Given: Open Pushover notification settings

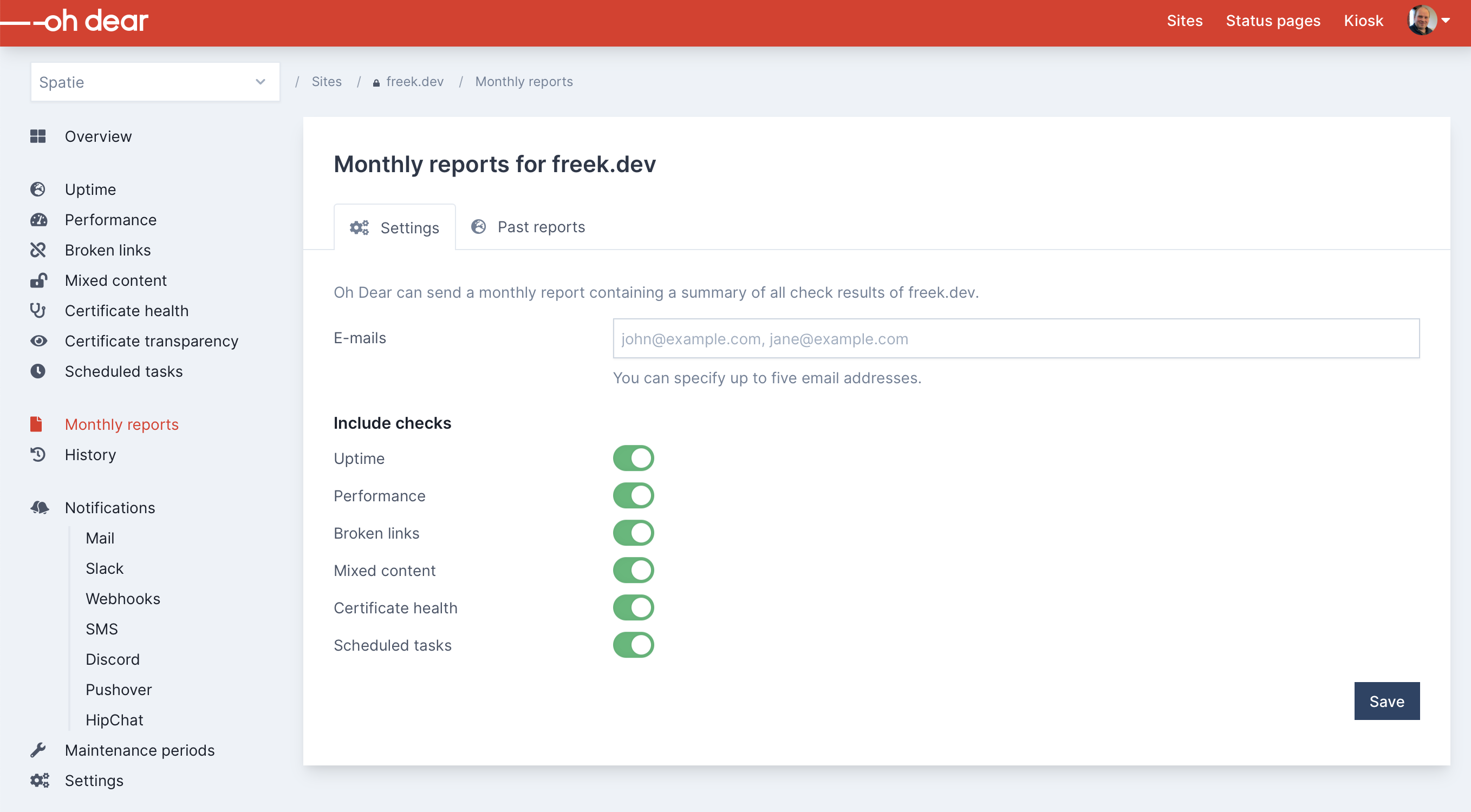Looking at the screenshot, I should 119,689.
